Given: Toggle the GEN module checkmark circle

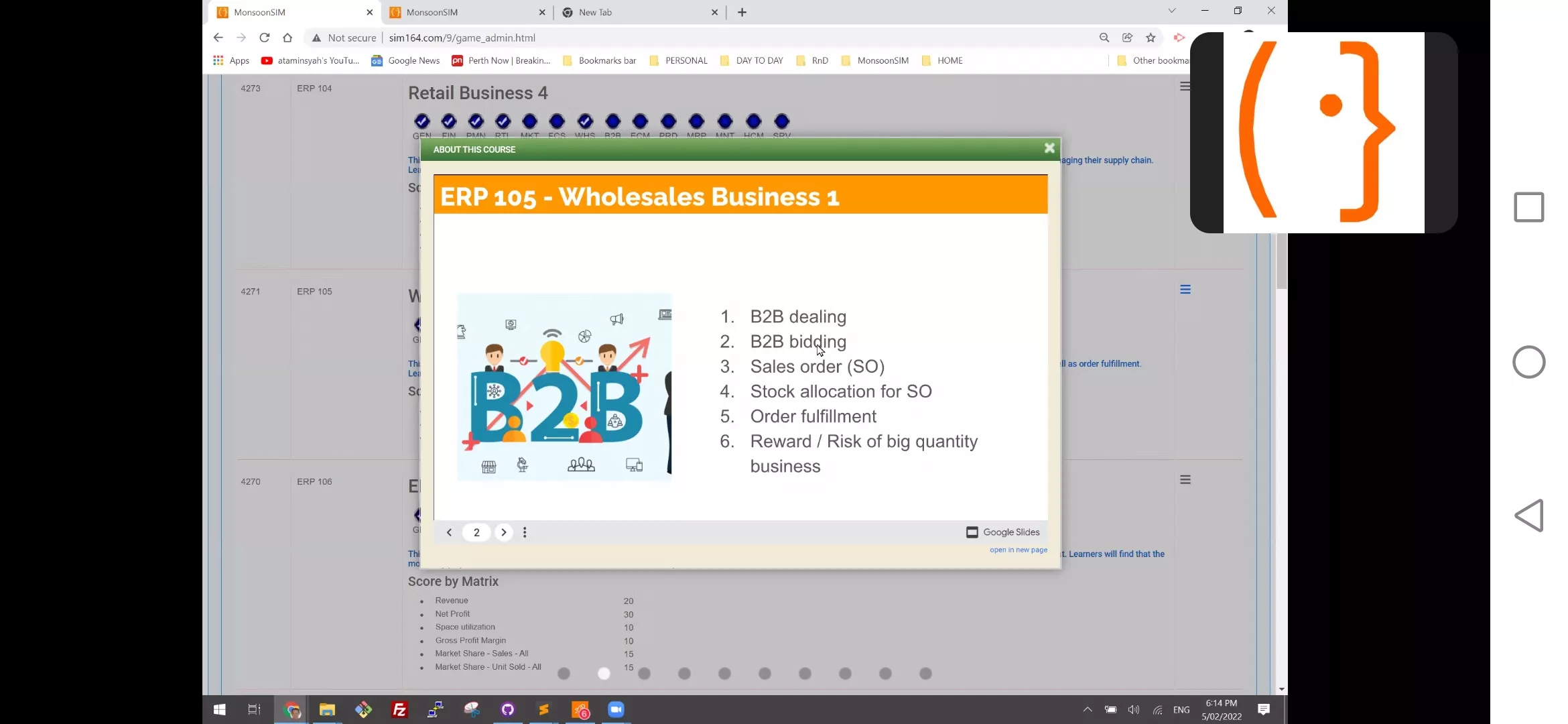Looking at the screenshot, I should pos(421,121).
